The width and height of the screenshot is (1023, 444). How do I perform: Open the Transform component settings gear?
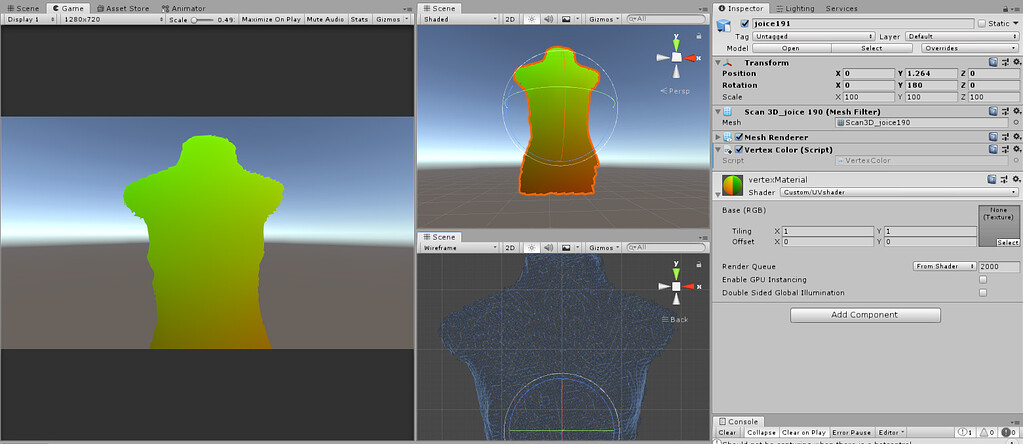(1016, 62)
